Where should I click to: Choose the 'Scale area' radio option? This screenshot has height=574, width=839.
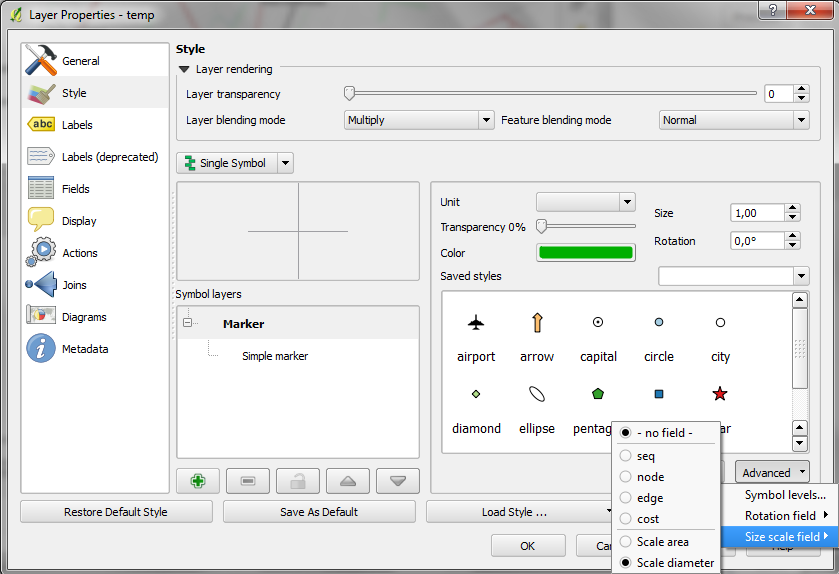[x=662, y=542]
